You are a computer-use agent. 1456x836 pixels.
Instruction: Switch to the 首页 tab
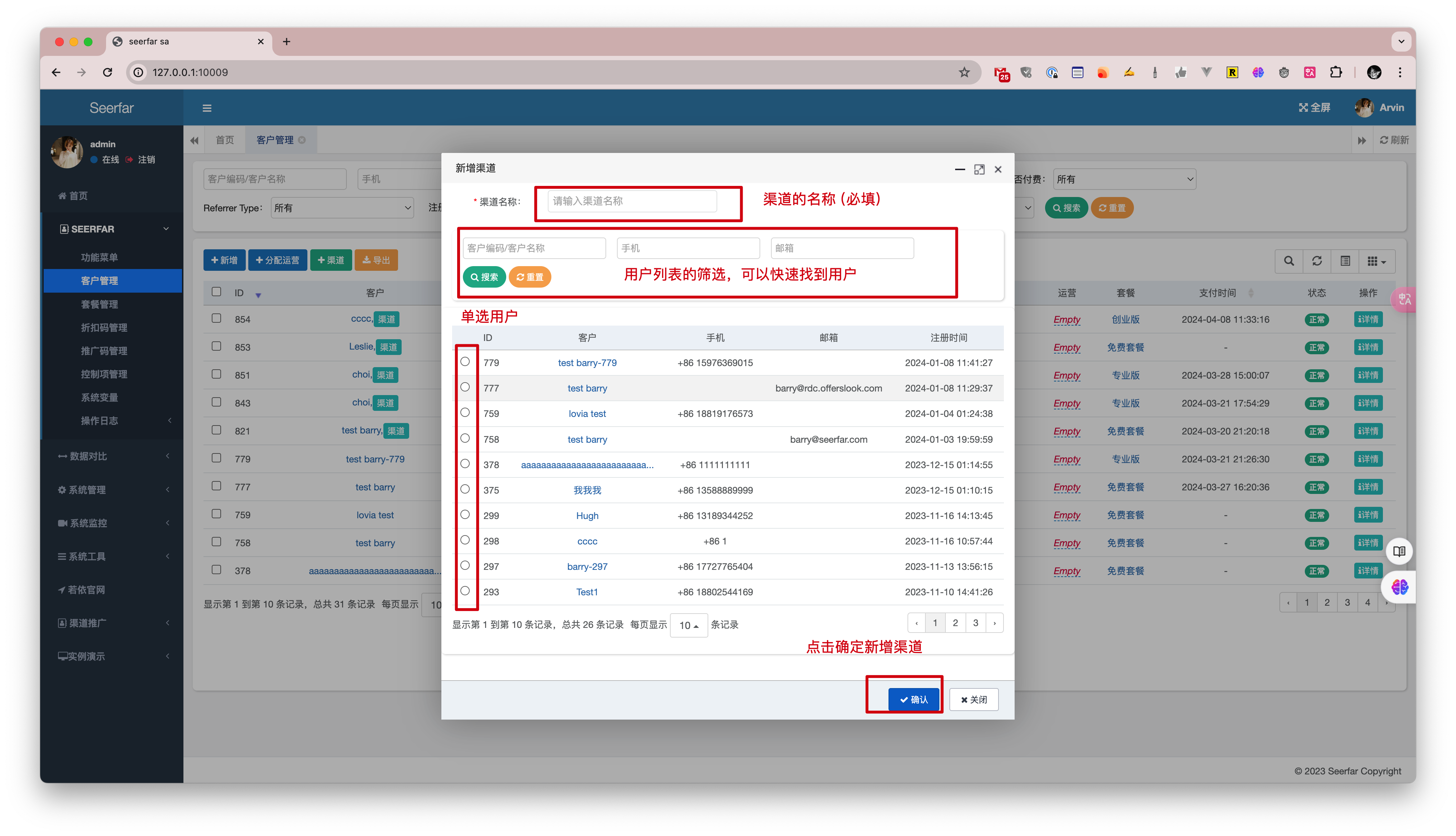225,140
